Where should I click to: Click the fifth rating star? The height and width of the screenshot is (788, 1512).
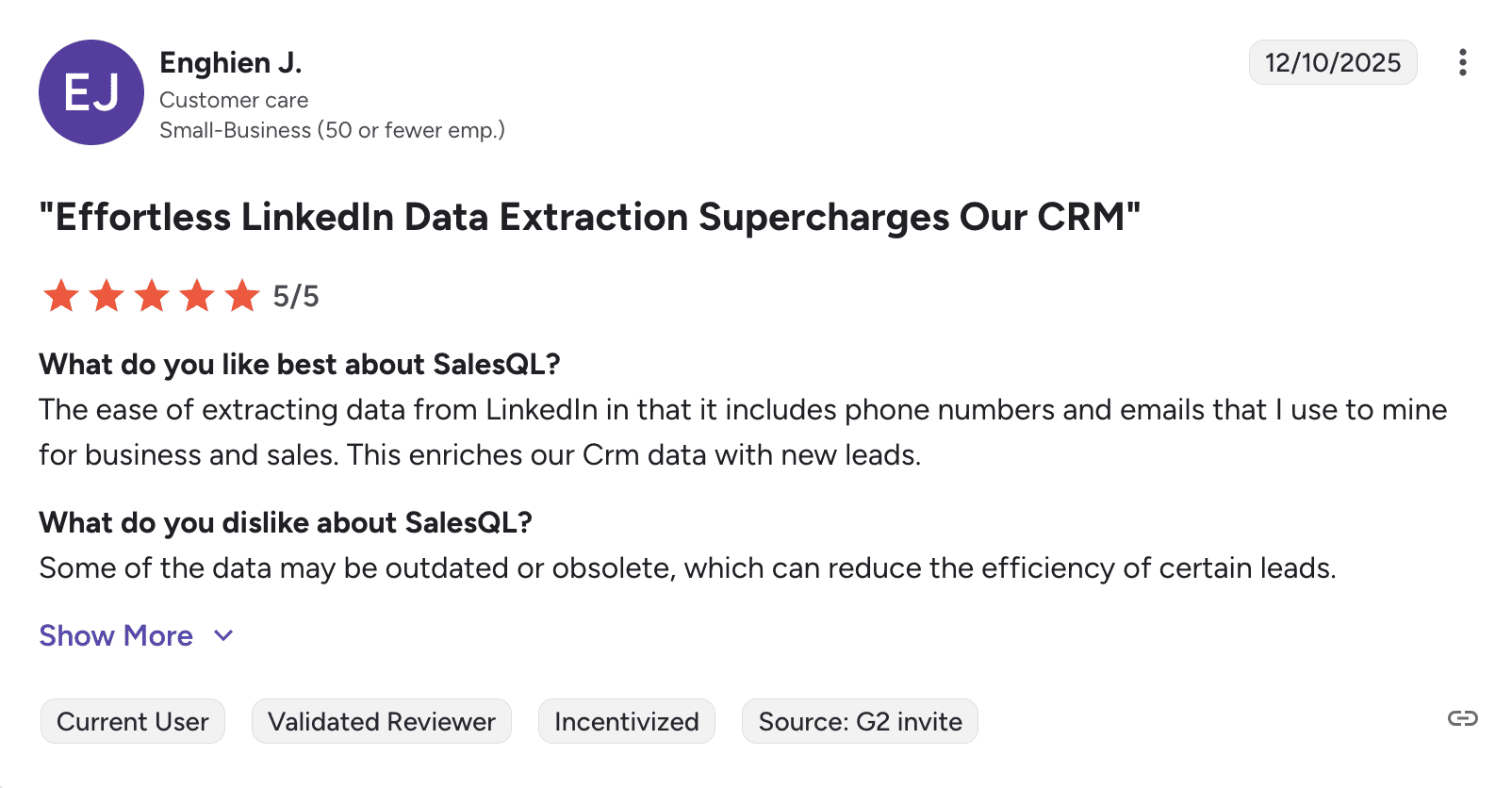point(242,296)
